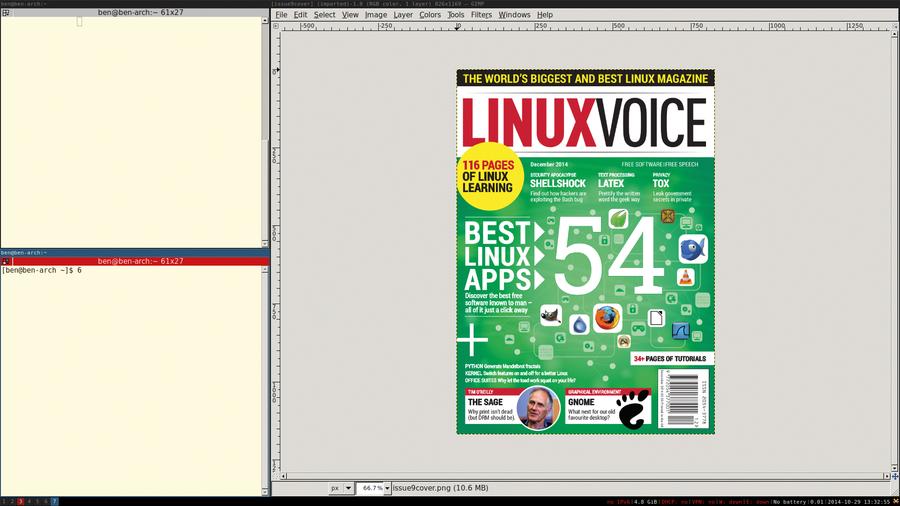Open the Windows menu
Screen dimensions: 900x506
514,15
